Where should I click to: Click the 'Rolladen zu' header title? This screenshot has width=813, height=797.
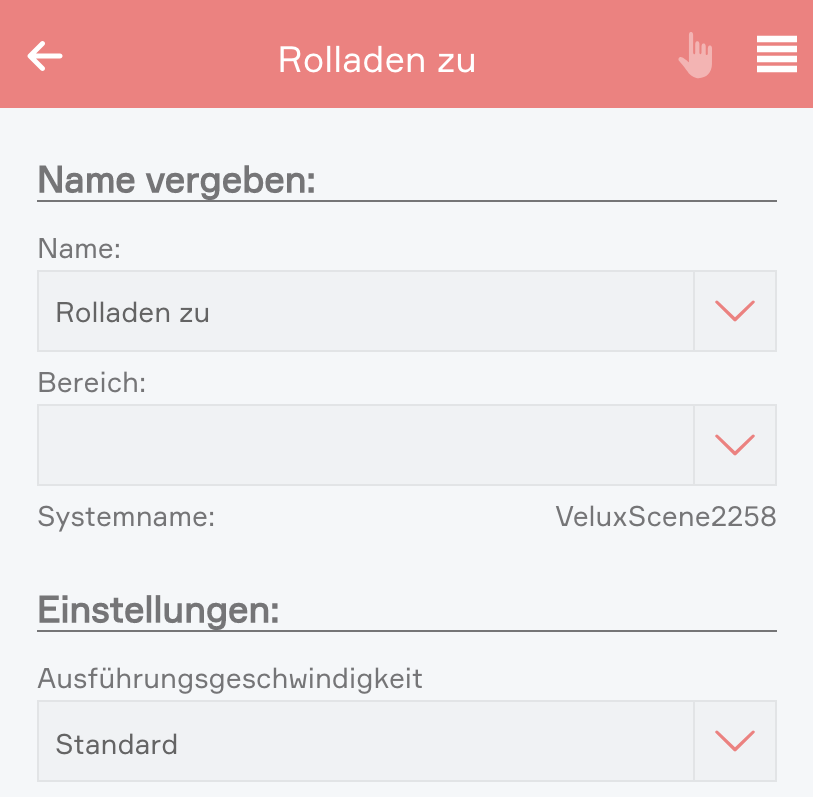(x=377, y=60)
